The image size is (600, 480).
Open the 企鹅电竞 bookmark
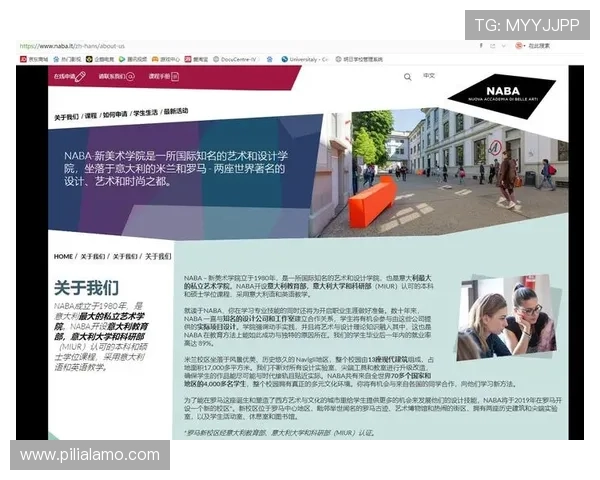(100, 59)
